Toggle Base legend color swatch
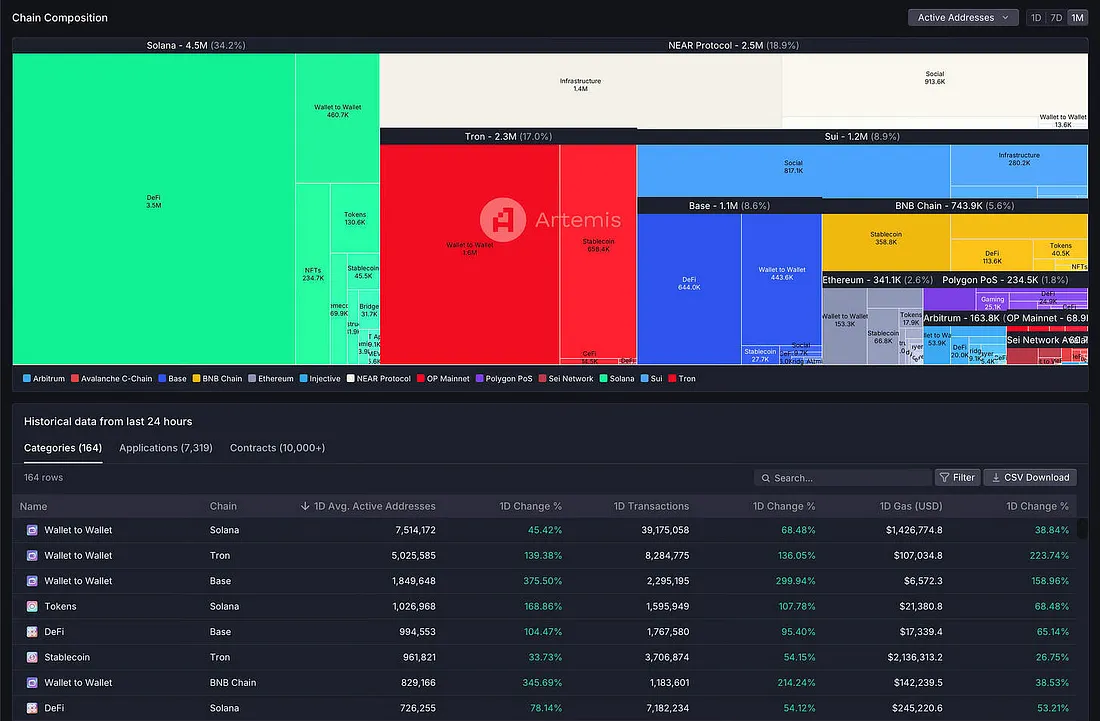The height and width of the screenshot is (721, 1100). coord(162,379)
